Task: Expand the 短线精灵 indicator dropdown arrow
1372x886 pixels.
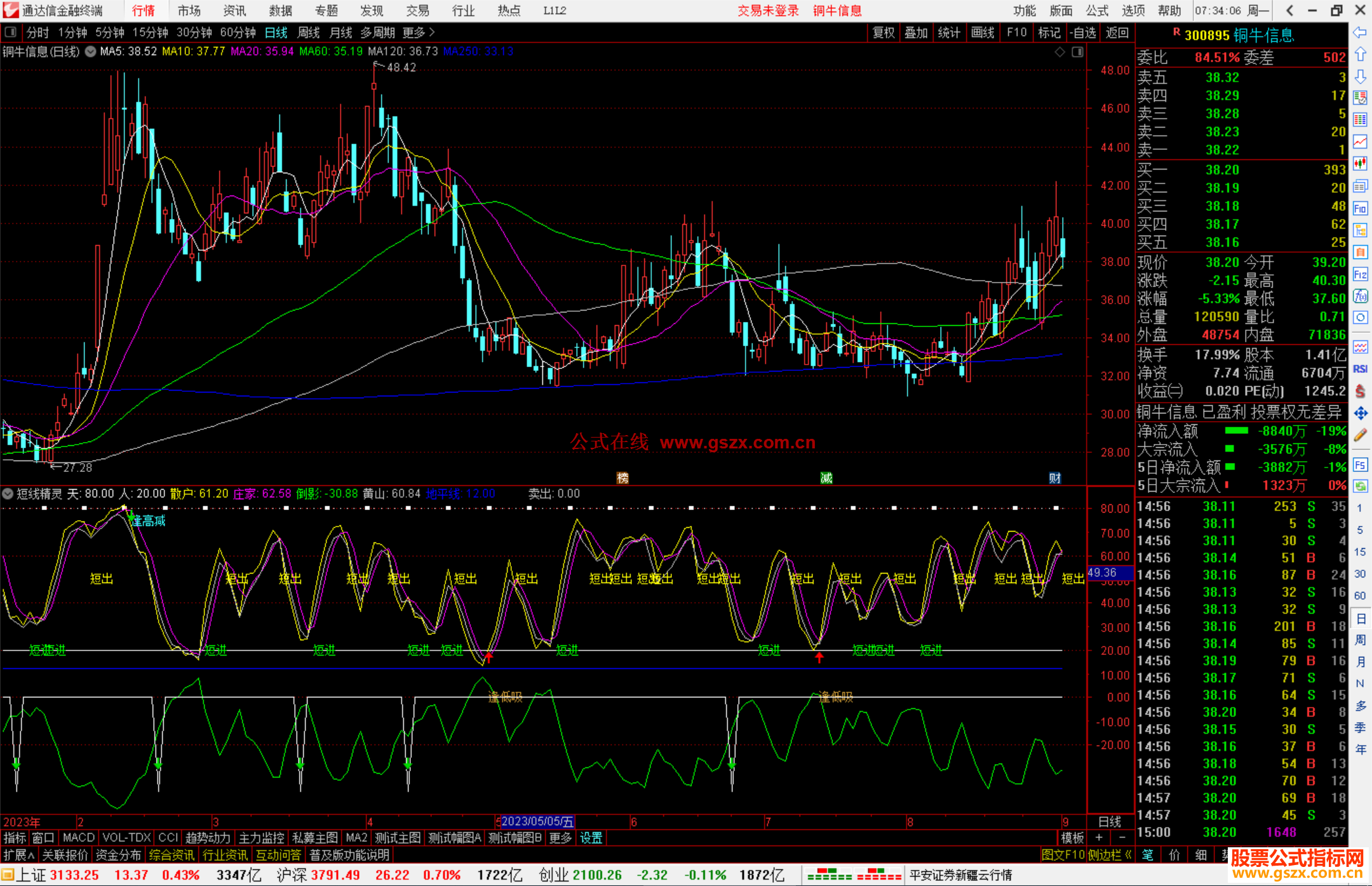Action: 8,493
